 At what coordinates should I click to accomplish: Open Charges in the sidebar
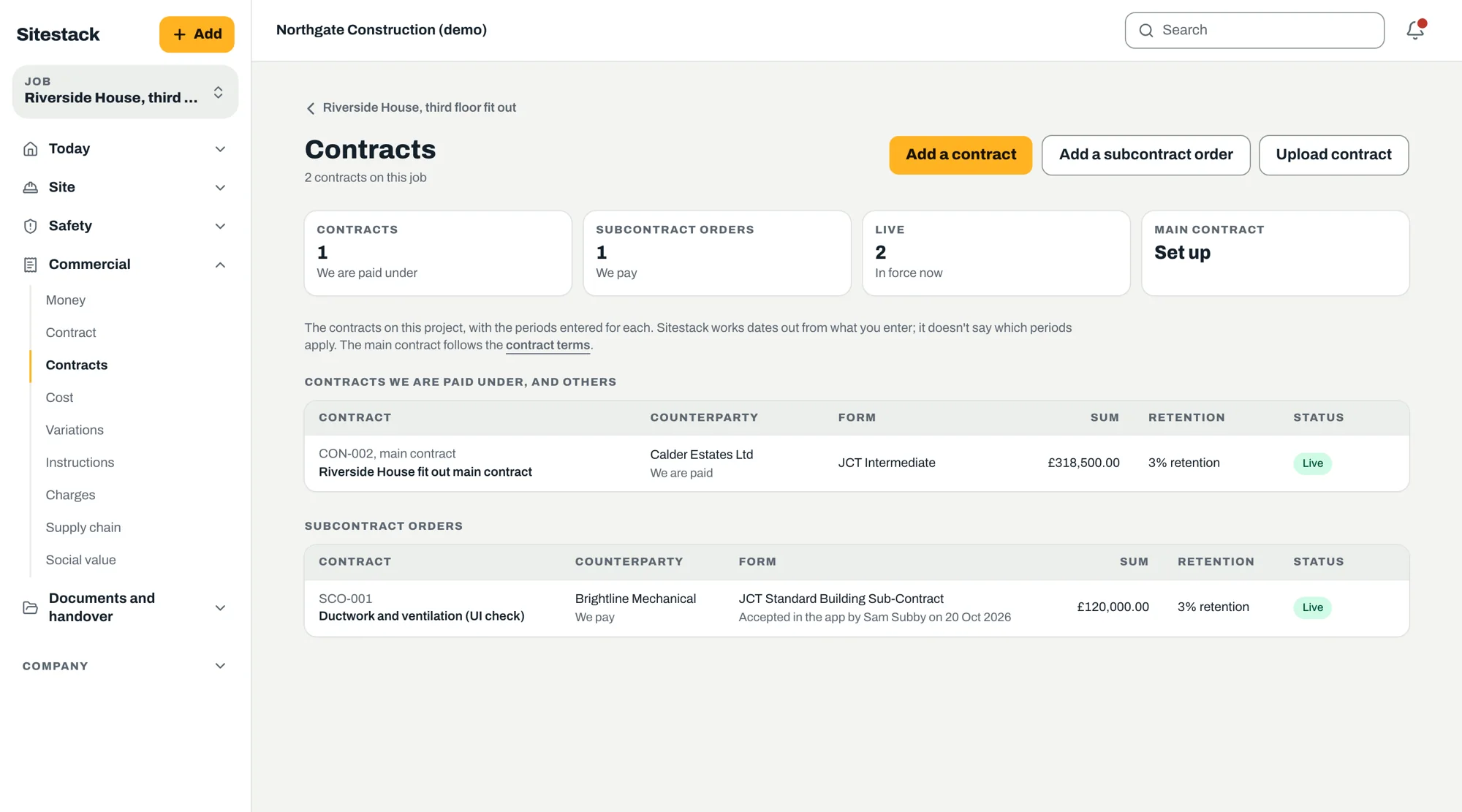[70, 496]
